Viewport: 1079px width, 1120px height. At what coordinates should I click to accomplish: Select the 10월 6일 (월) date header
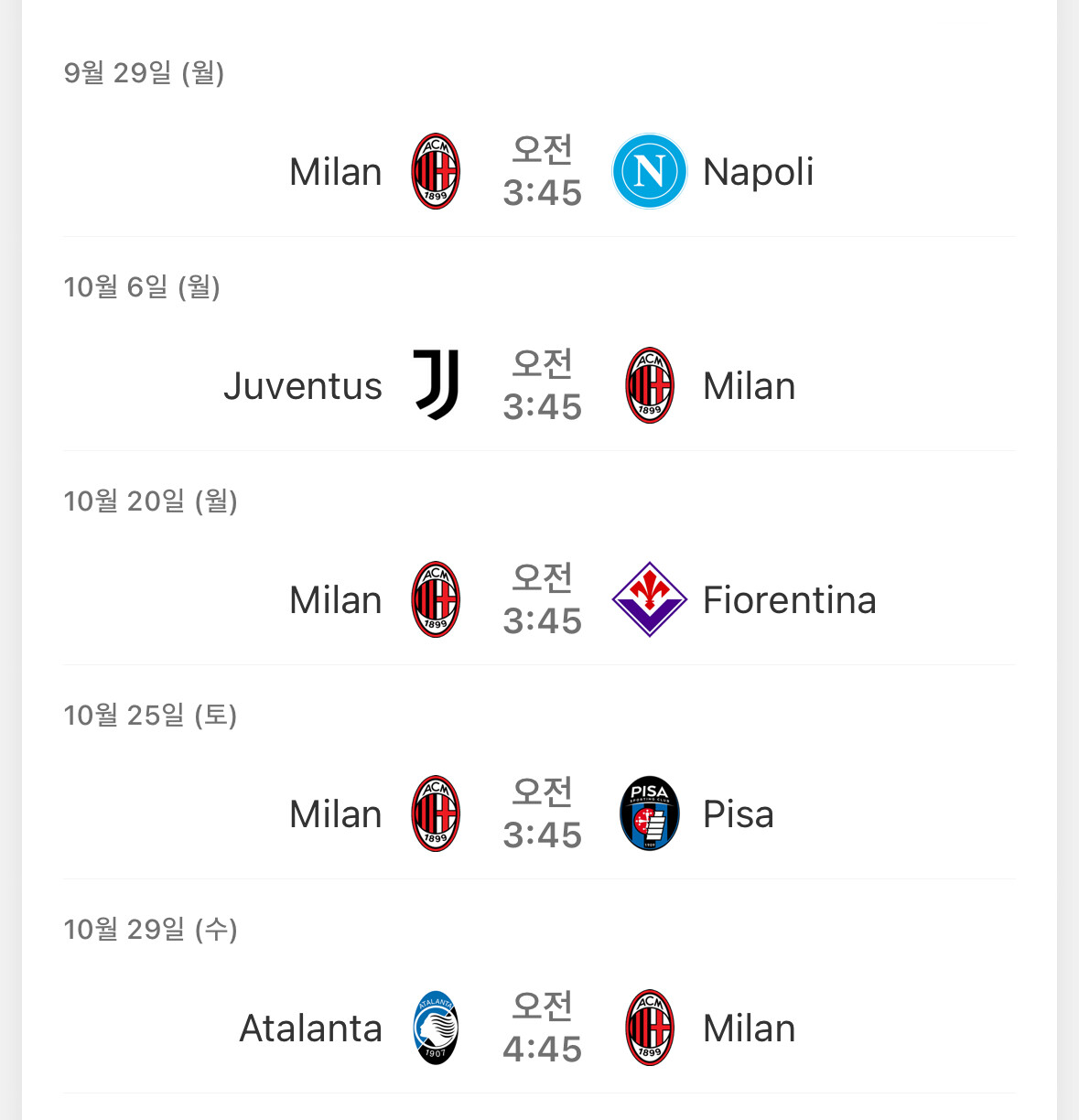point(142,287)
